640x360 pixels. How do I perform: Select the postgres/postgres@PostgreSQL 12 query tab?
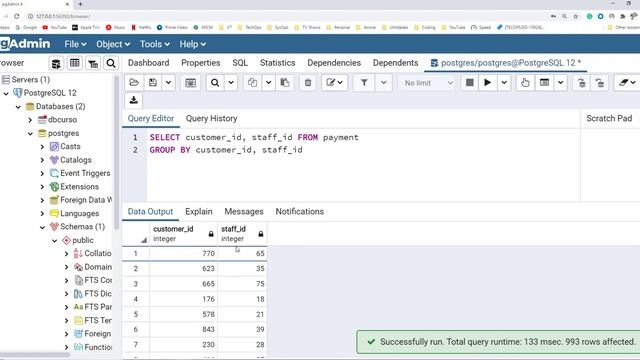(506, 63)
